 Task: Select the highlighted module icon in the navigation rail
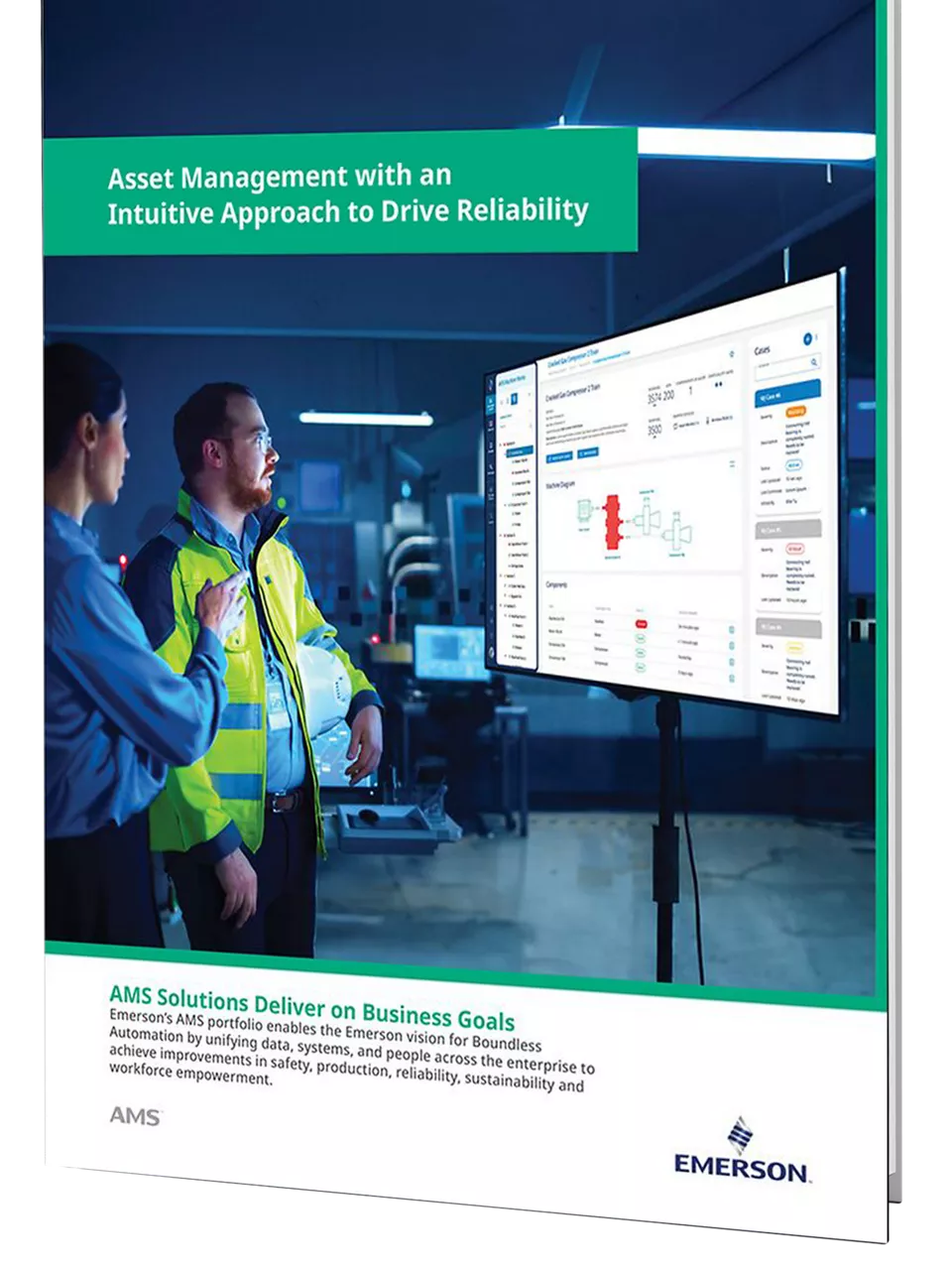(x=489, y=402)
